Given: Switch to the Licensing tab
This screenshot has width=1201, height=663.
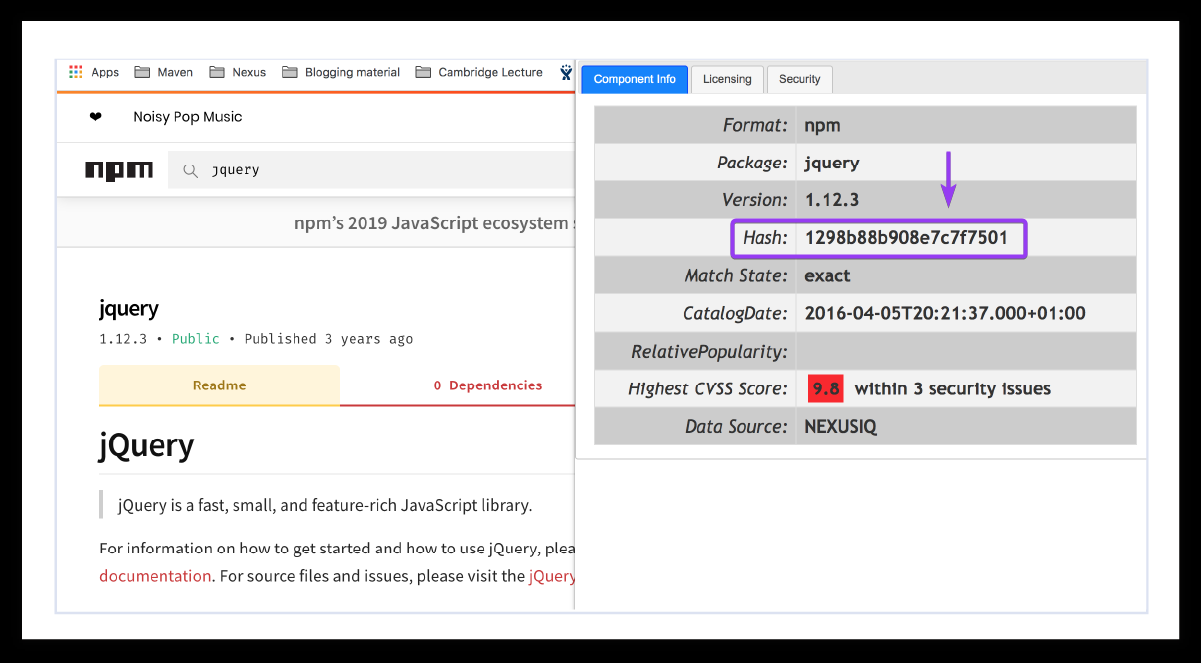Looking at the screenshot, I should click(x=727, y=79).
